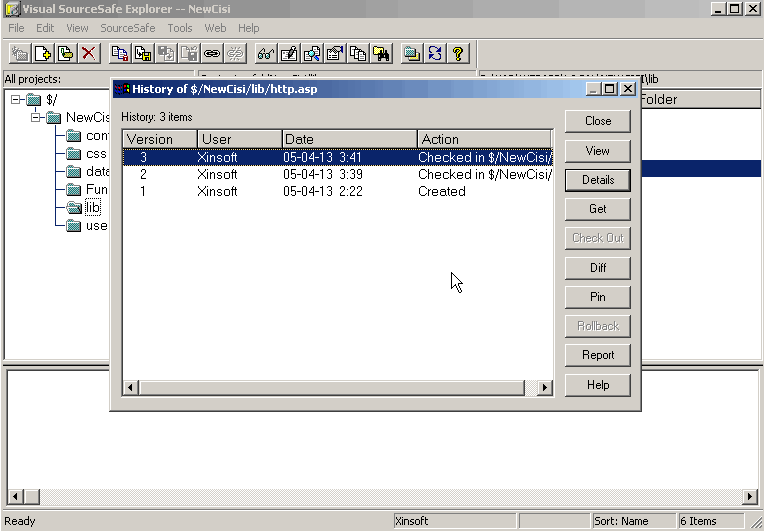Open the View menu
This screenshot has height=531, width=764.
[x=77, y=28]
